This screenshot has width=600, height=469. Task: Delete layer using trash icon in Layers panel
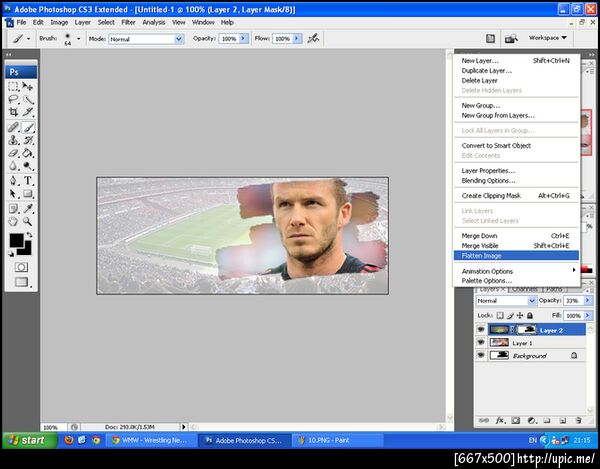click(577, 420)
